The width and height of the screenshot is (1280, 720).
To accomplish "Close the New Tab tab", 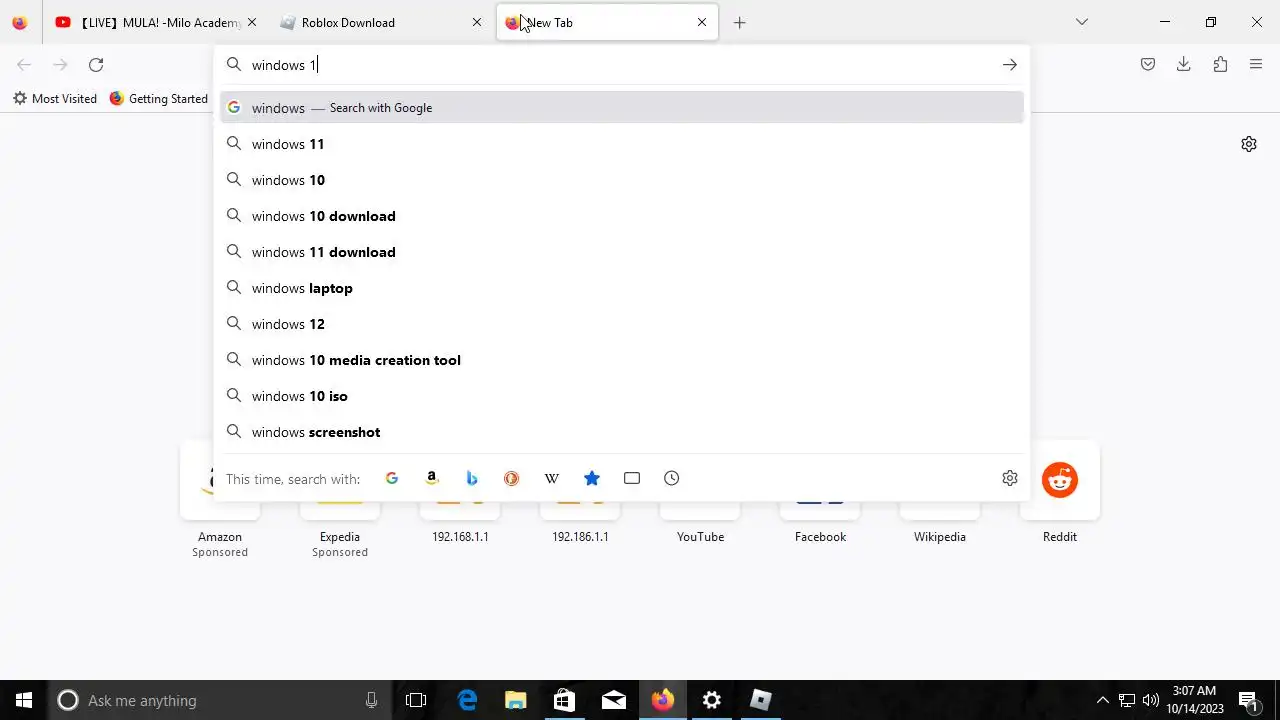I will click(702, 22).
